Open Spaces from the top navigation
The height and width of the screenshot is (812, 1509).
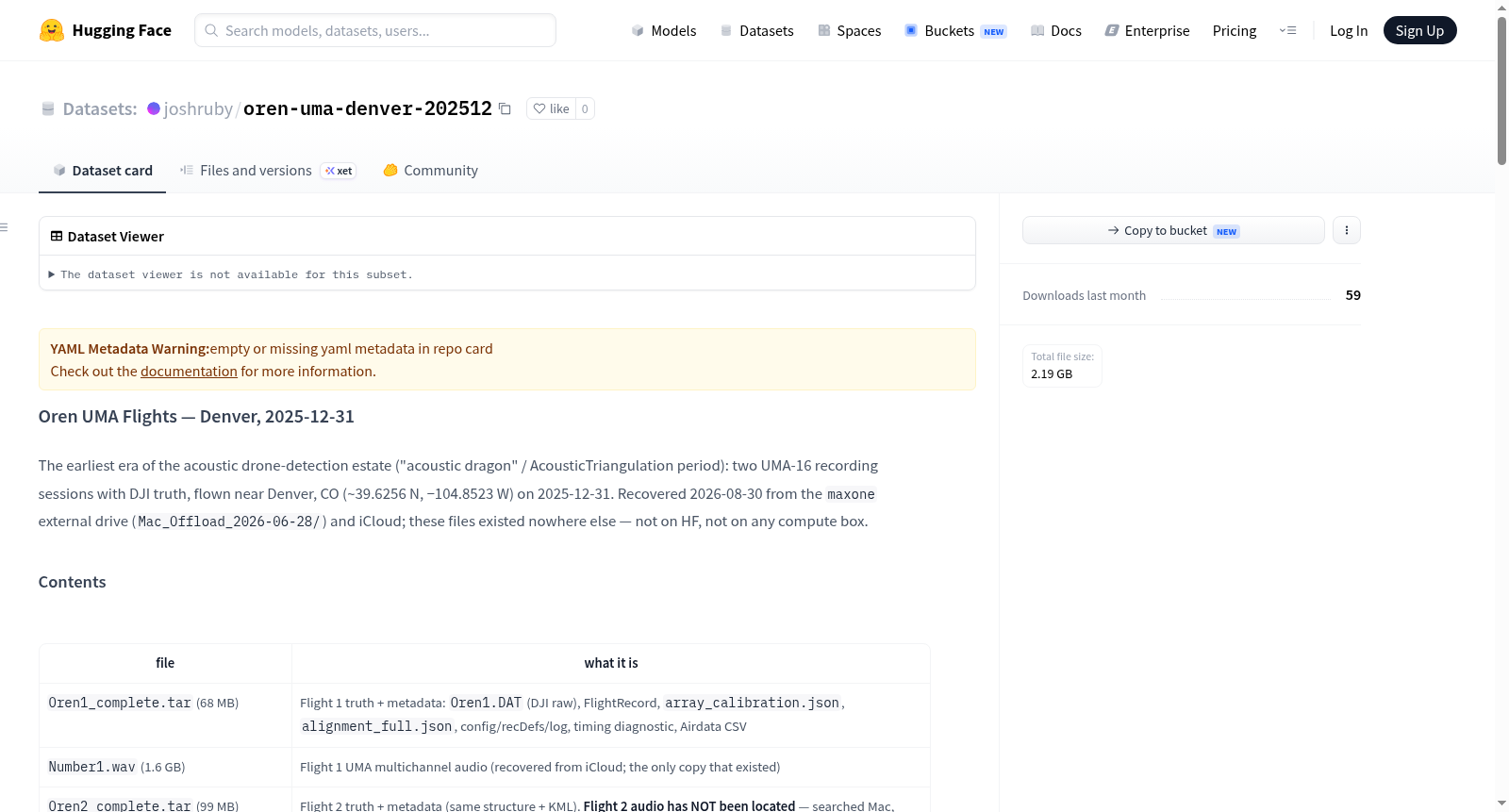(x=849, y=30)
